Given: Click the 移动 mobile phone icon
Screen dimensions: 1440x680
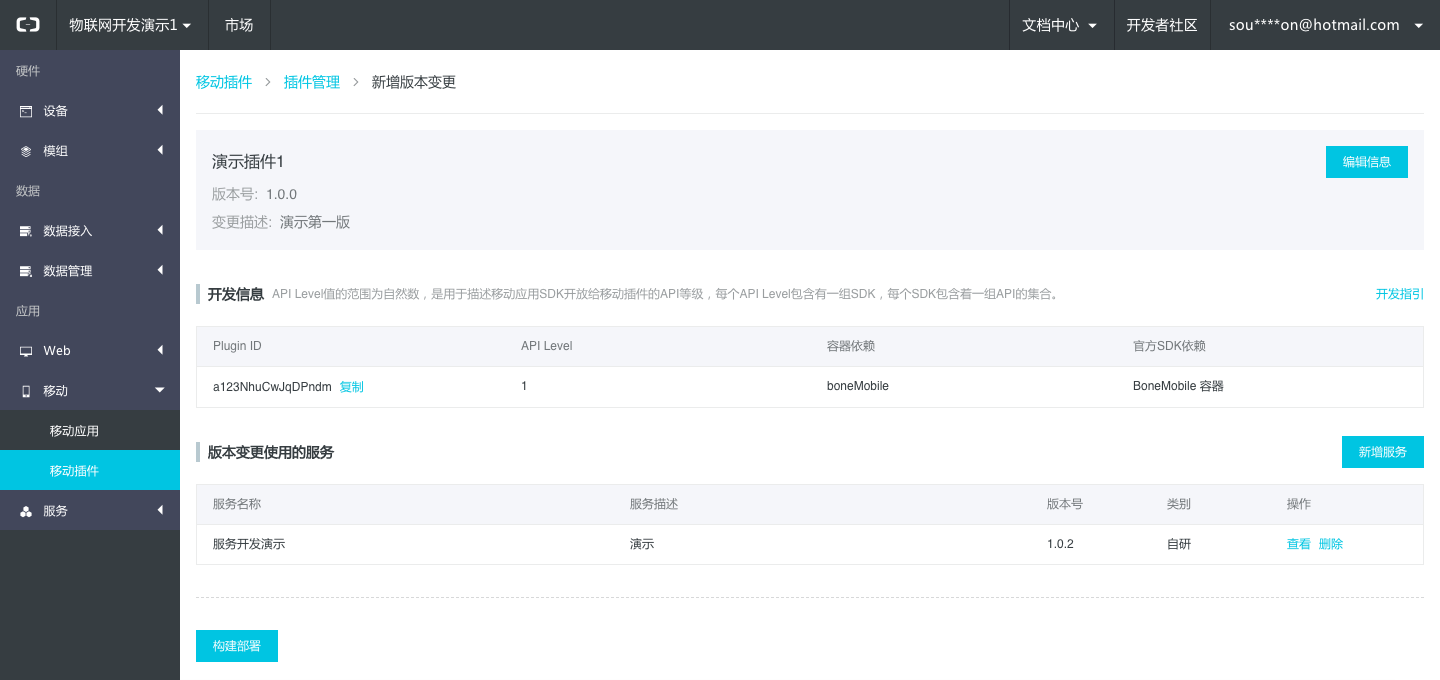Looking at the screenshot, I should pos(26,391).
